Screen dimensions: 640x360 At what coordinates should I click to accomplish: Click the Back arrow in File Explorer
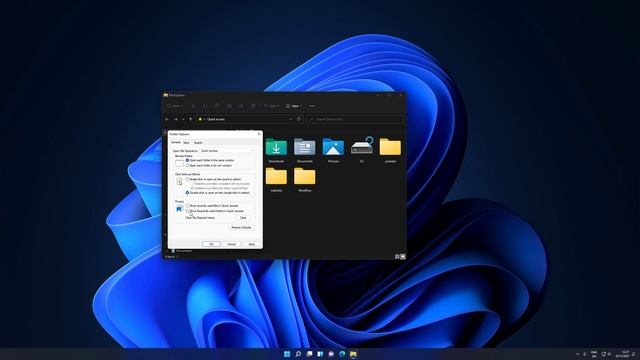point(167,119)
